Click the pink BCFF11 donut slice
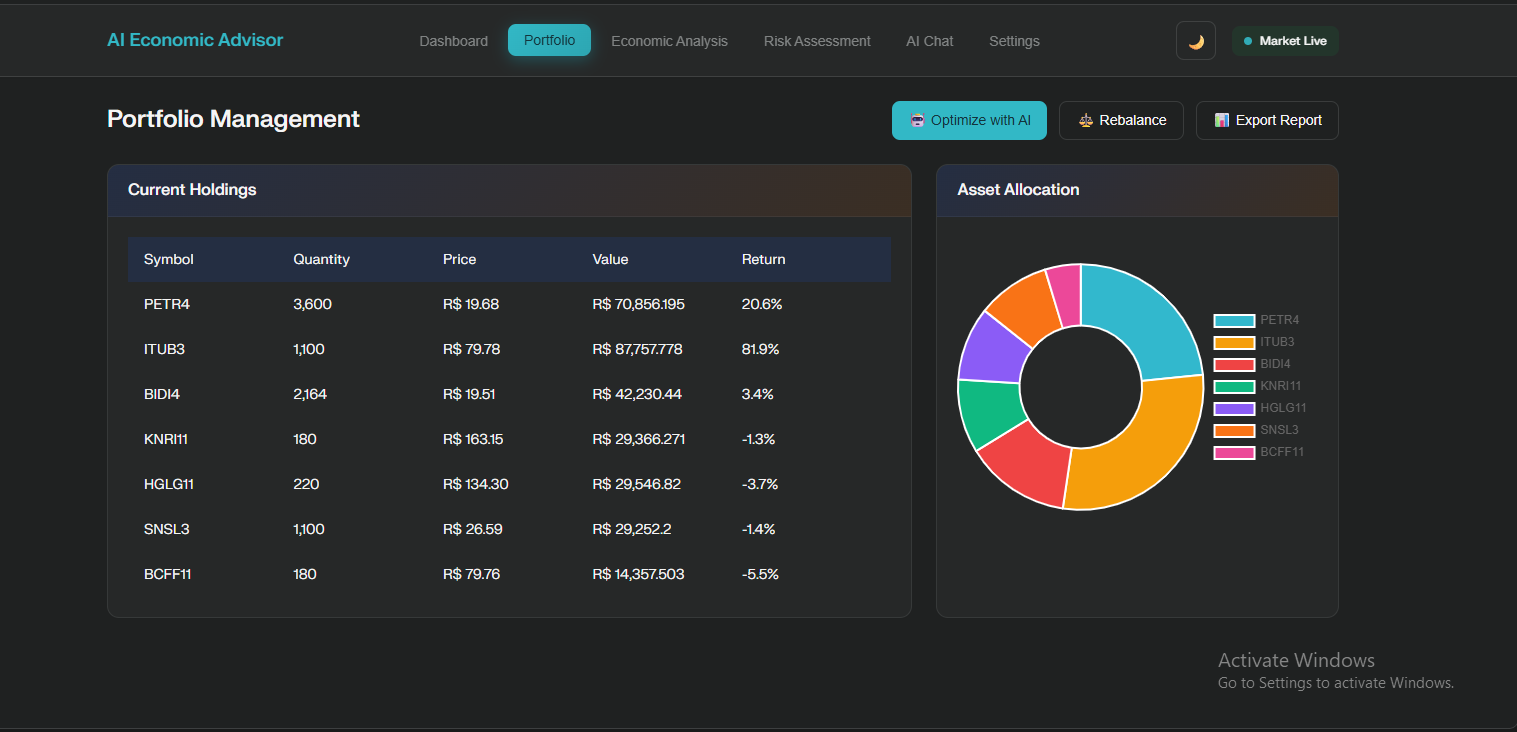This screenshot has height=732, width=1517. [1065, 294]
